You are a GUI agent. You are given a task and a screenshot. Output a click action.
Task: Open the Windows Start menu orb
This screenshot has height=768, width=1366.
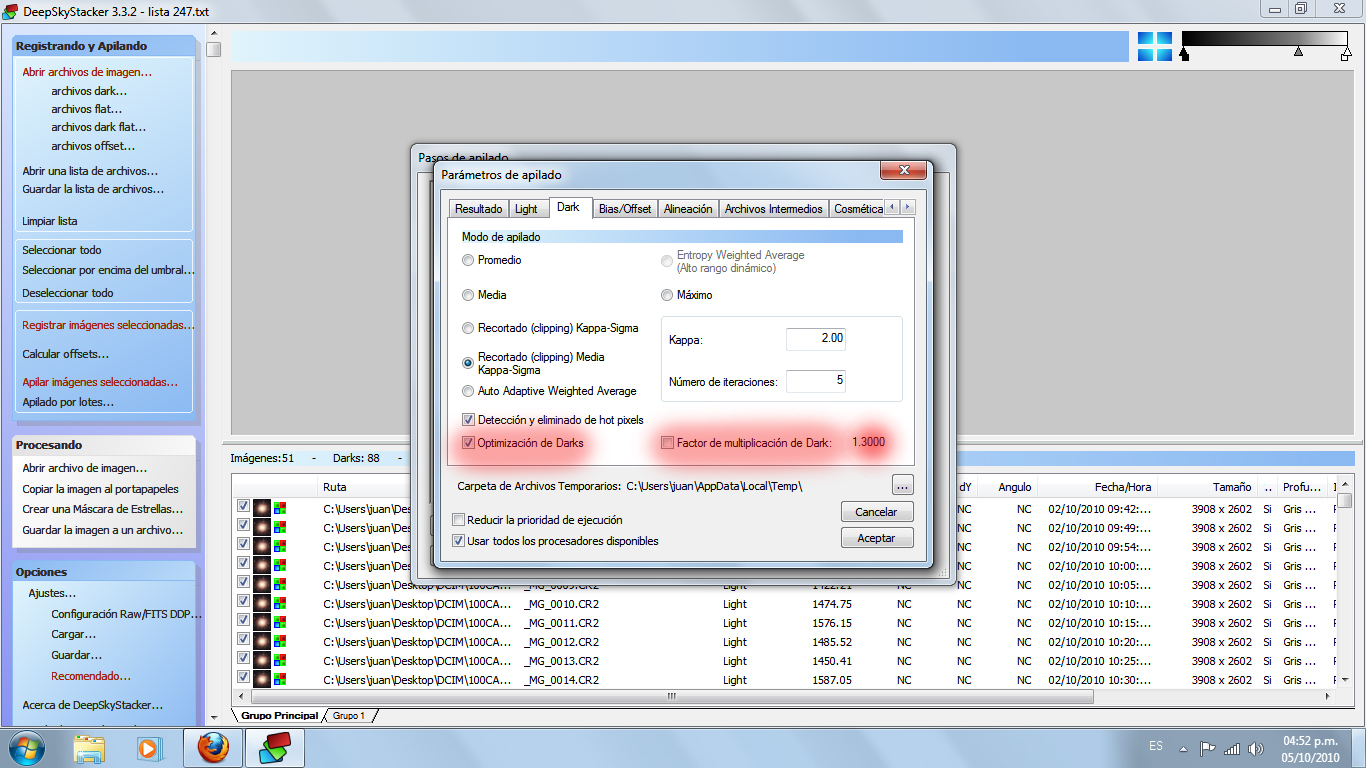coord(26,748)
